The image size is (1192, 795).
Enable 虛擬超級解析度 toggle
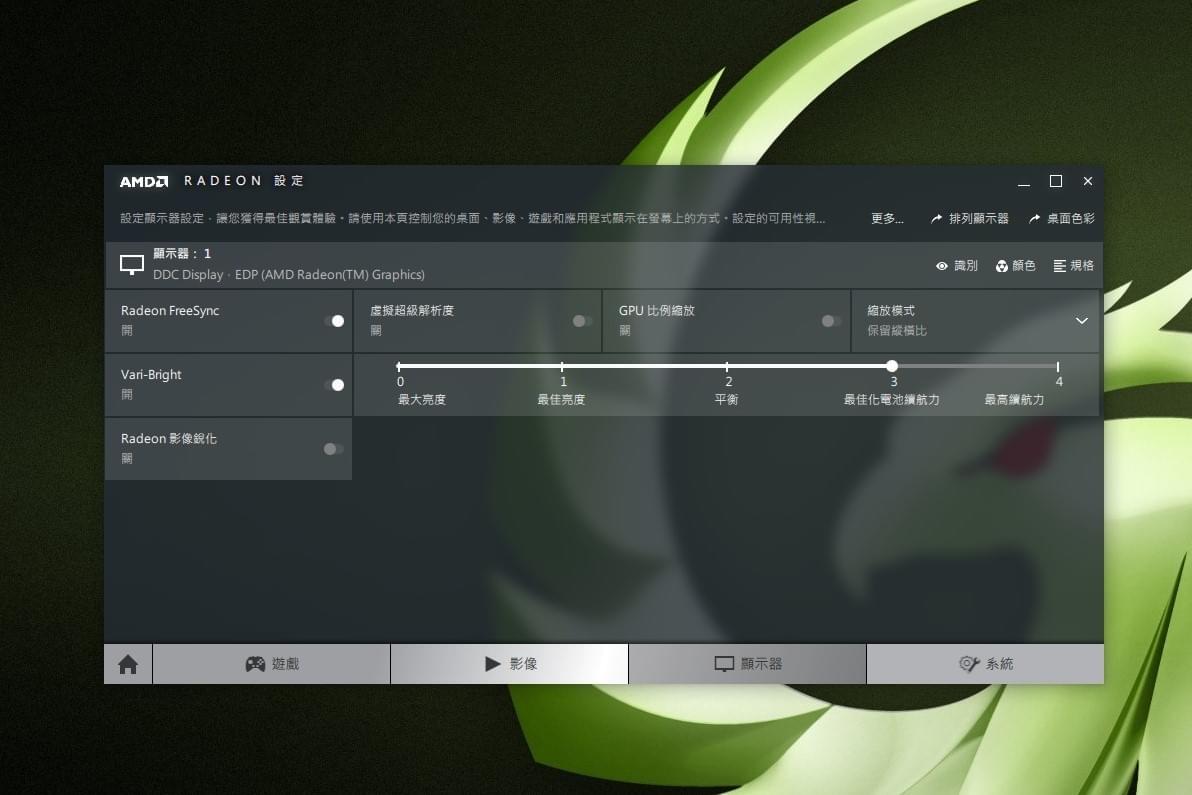(x=583, y=321)
